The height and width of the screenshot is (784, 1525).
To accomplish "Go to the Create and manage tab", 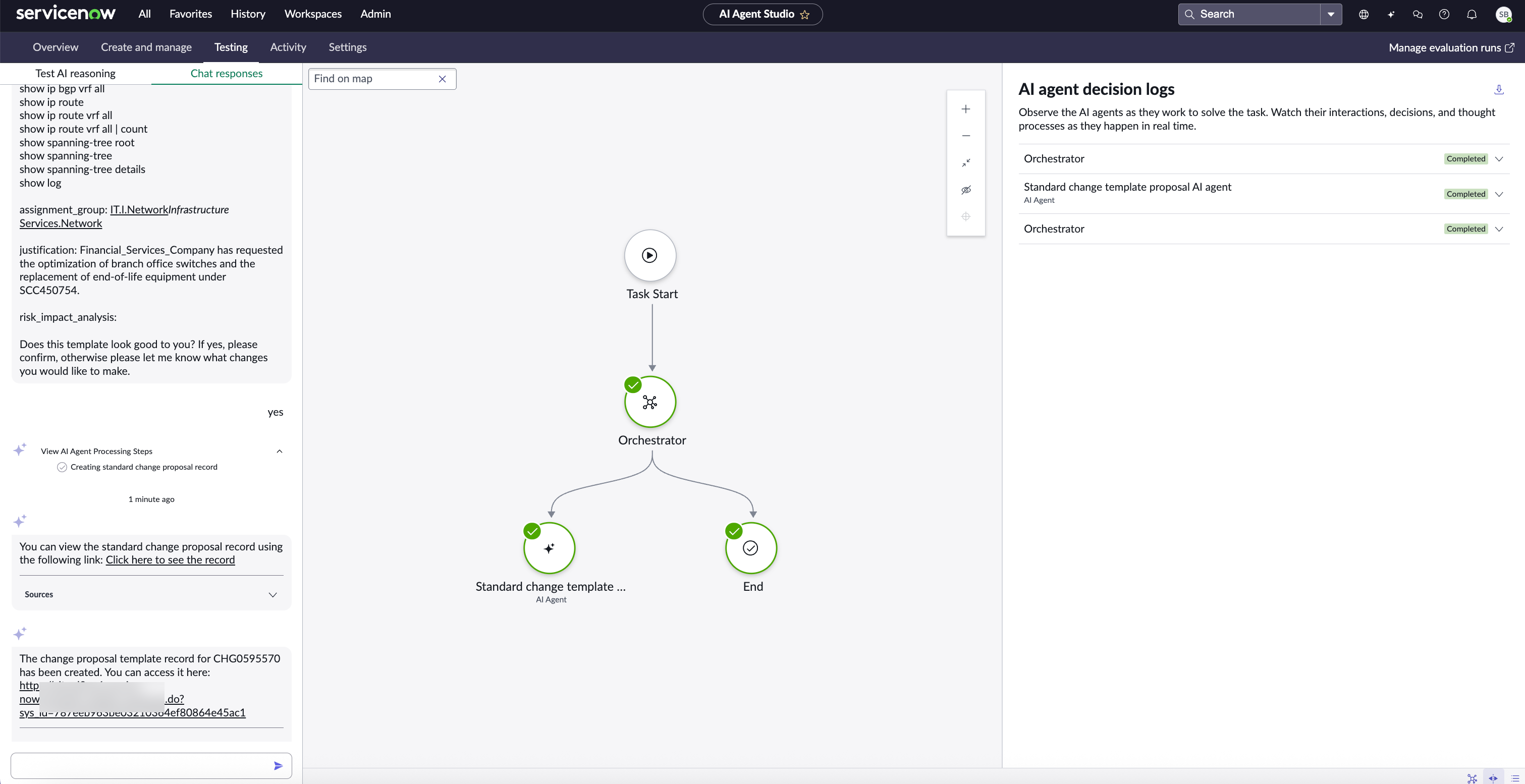I will (146, 47).
